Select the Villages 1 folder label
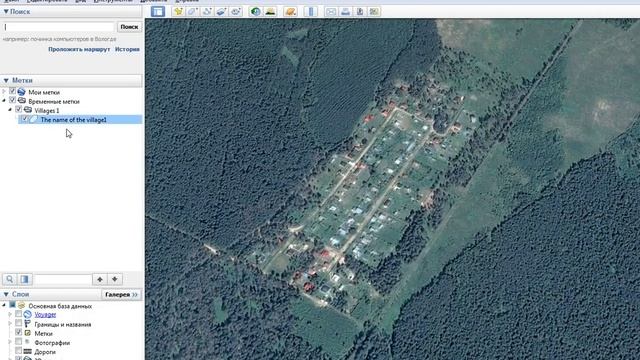This screenshot has height=360, width=640. pyautogui.click(x=47, y=111)
